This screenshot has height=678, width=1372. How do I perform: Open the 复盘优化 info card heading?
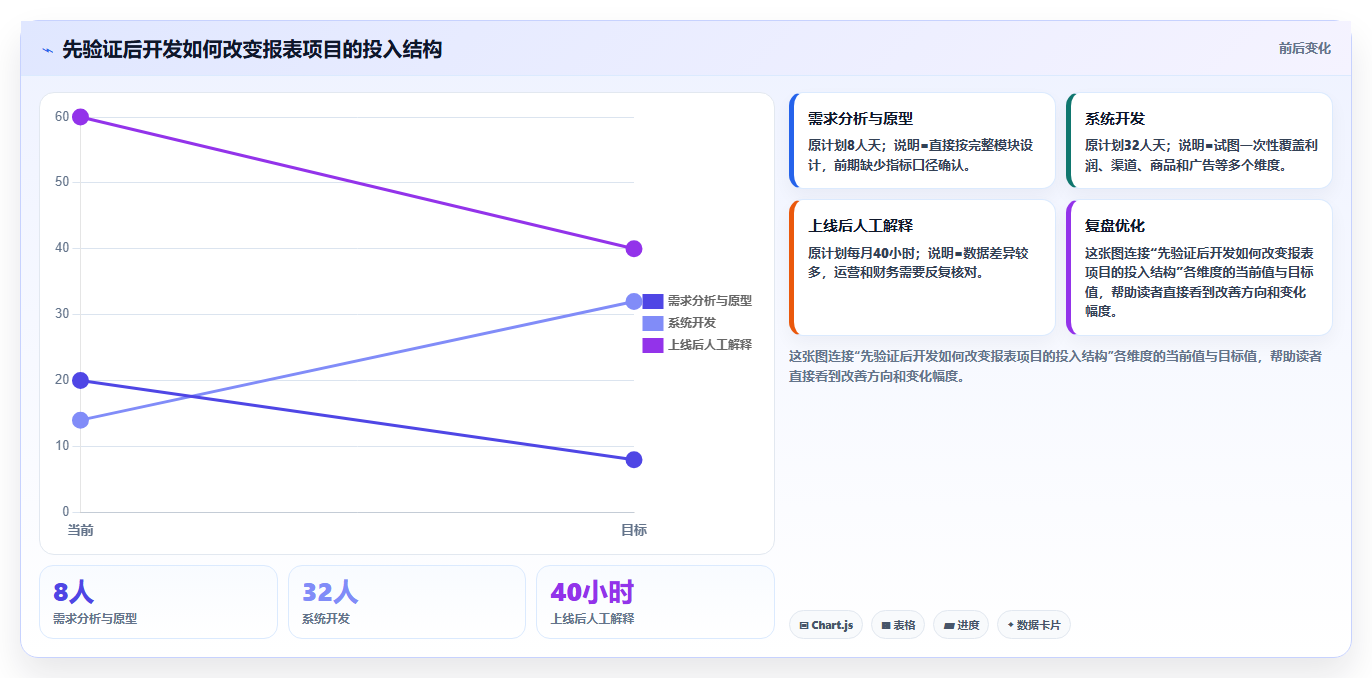point(1114,225)
